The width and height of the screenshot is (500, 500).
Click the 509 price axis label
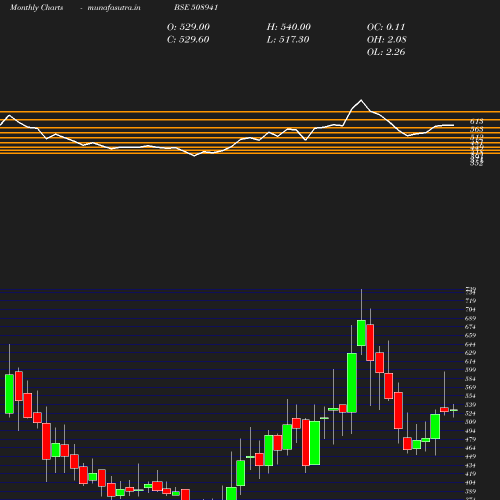click(x=470, y=422)
